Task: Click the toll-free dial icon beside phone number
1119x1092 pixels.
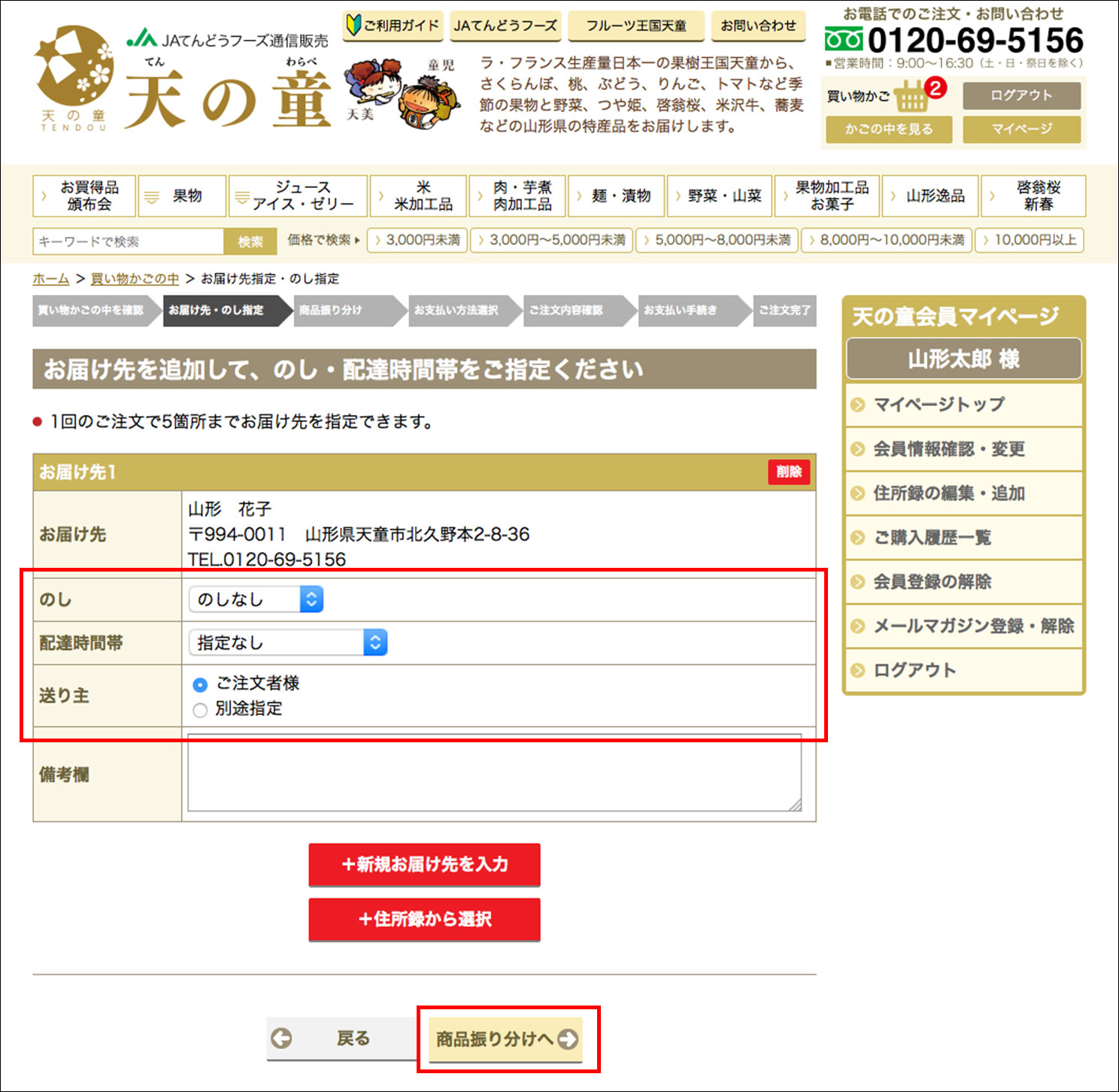Action: click(x=844, y=40)
